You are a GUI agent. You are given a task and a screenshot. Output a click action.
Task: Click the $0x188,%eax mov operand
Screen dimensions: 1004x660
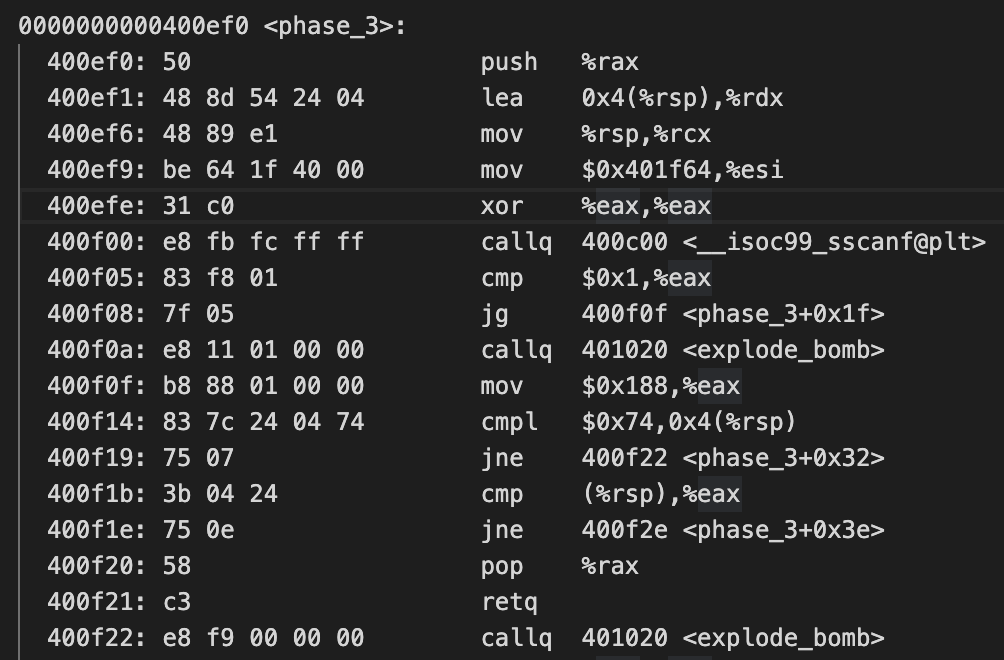point(661,386)
